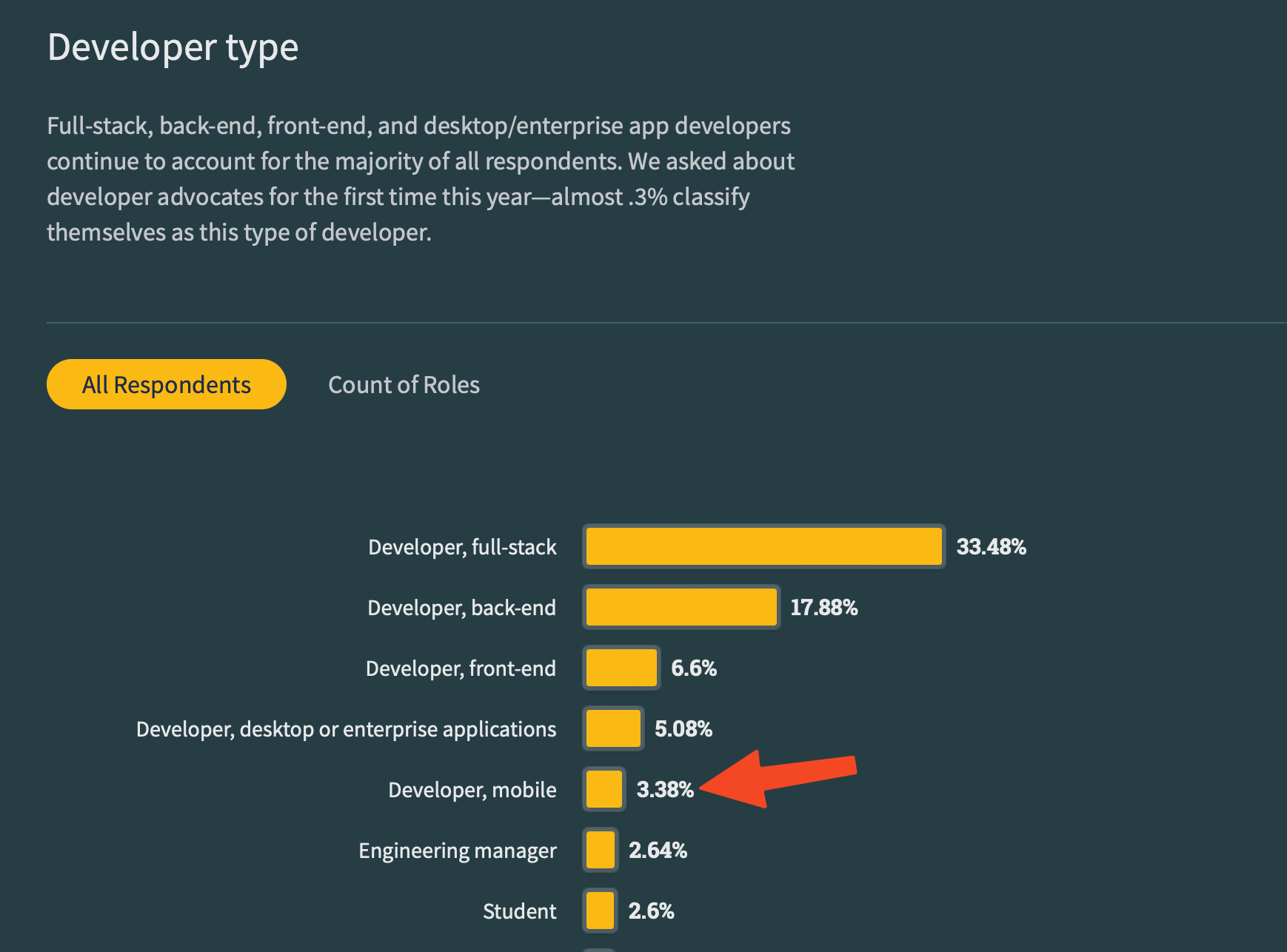Image resolution: width=1287 pixels, height=952 pixels.
Task: Click the 17.88% value label
Action: tap(823, 608)
